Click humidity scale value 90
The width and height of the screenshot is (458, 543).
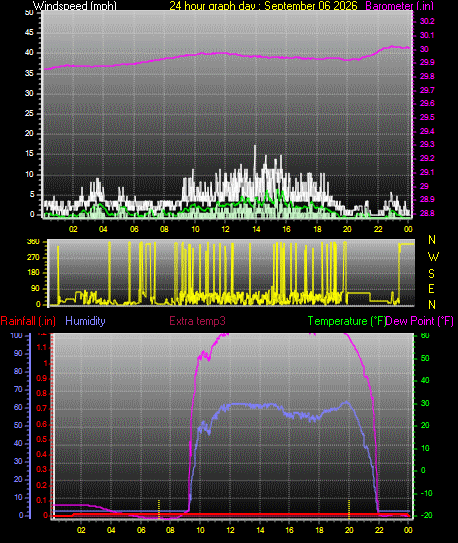click(x=18, y=354)
